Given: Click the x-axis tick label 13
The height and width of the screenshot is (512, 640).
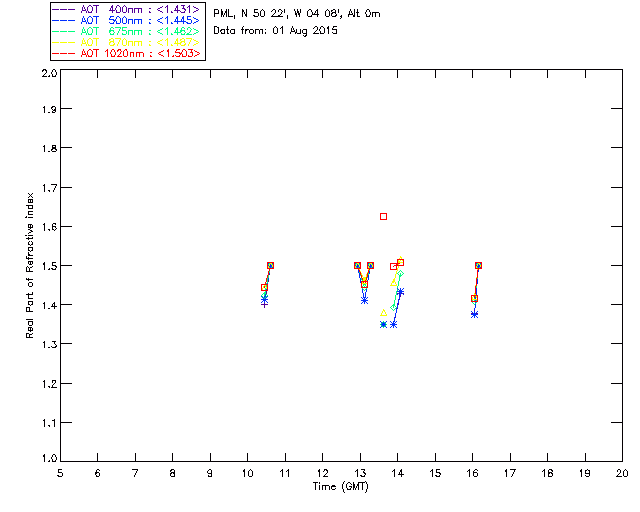Looking at the screenshot, I should pos(360,473).
